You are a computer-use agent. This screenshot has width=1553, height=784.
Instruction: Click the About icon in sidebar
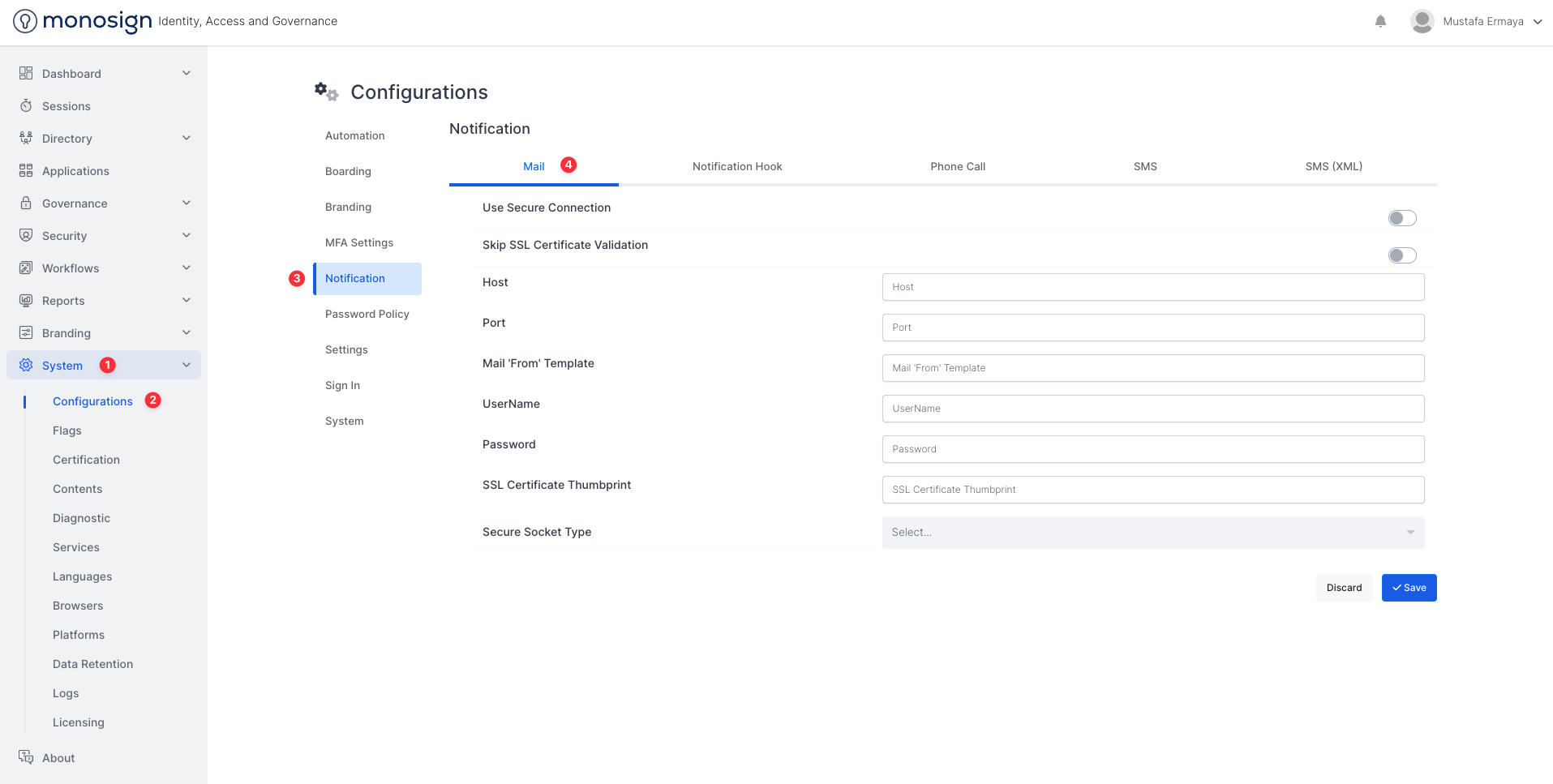pos(26,757)
